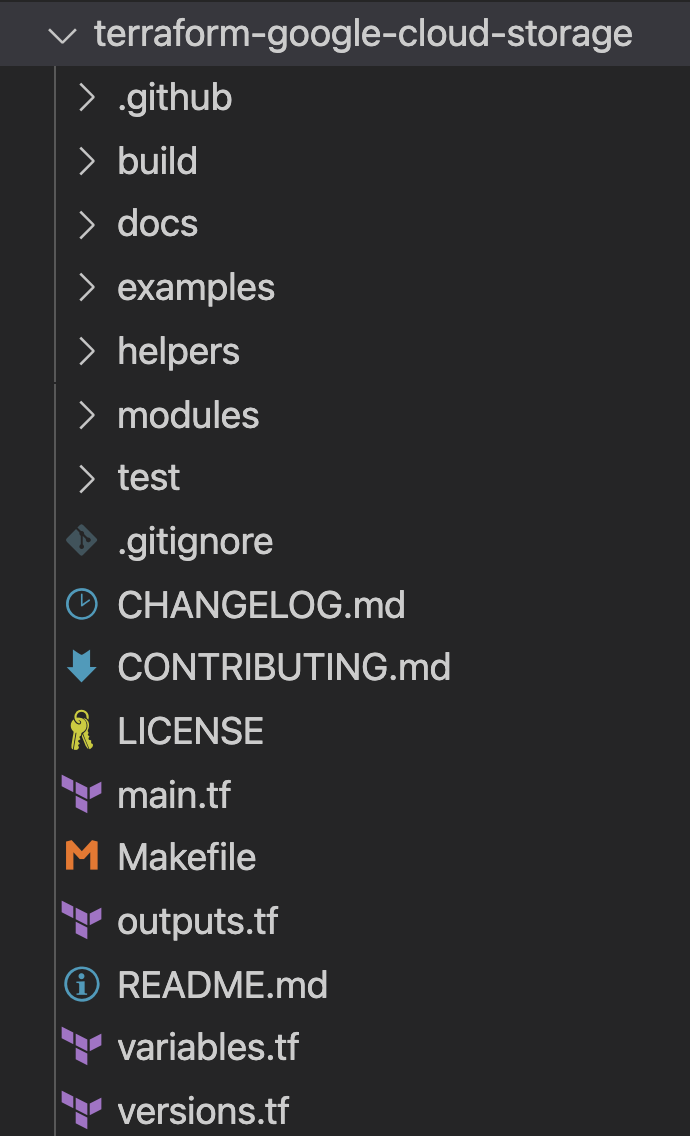Collapse the terraform-google-cloud-storage root folder
Viewport: 690px width, 1136px height.
[x=62, y=35]
